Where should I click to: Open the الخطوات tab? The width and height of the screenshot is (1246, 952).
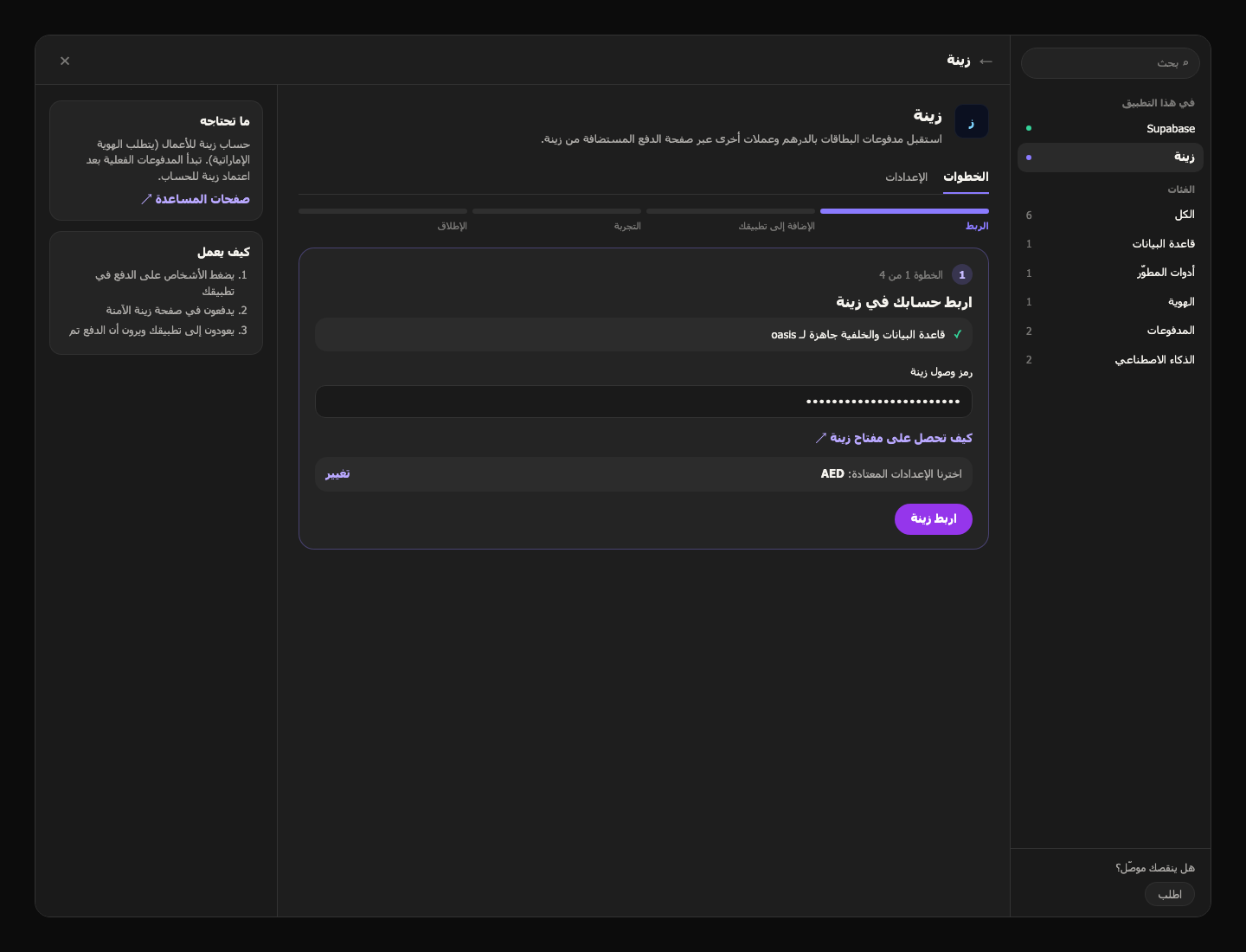(966, 177)
